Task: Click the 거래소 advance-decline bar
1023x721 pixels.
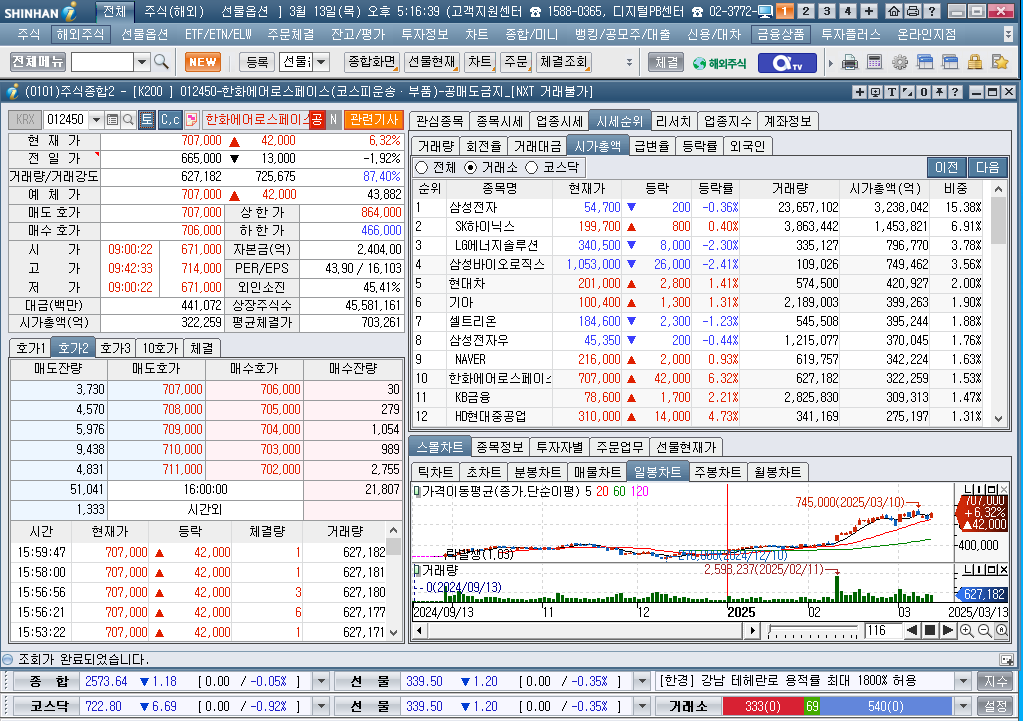Action: pyautogui.click(x=839, y=706)
